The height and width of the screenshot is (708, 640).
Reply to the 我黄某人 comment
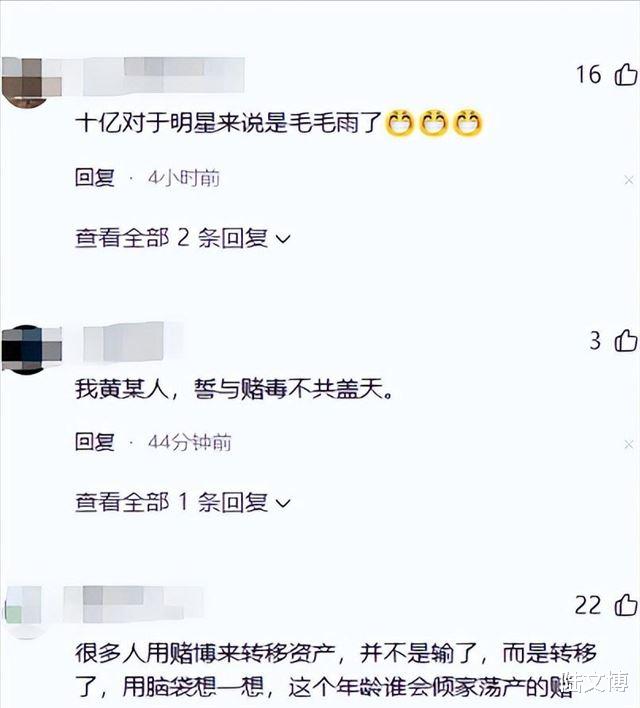(94, 442)
